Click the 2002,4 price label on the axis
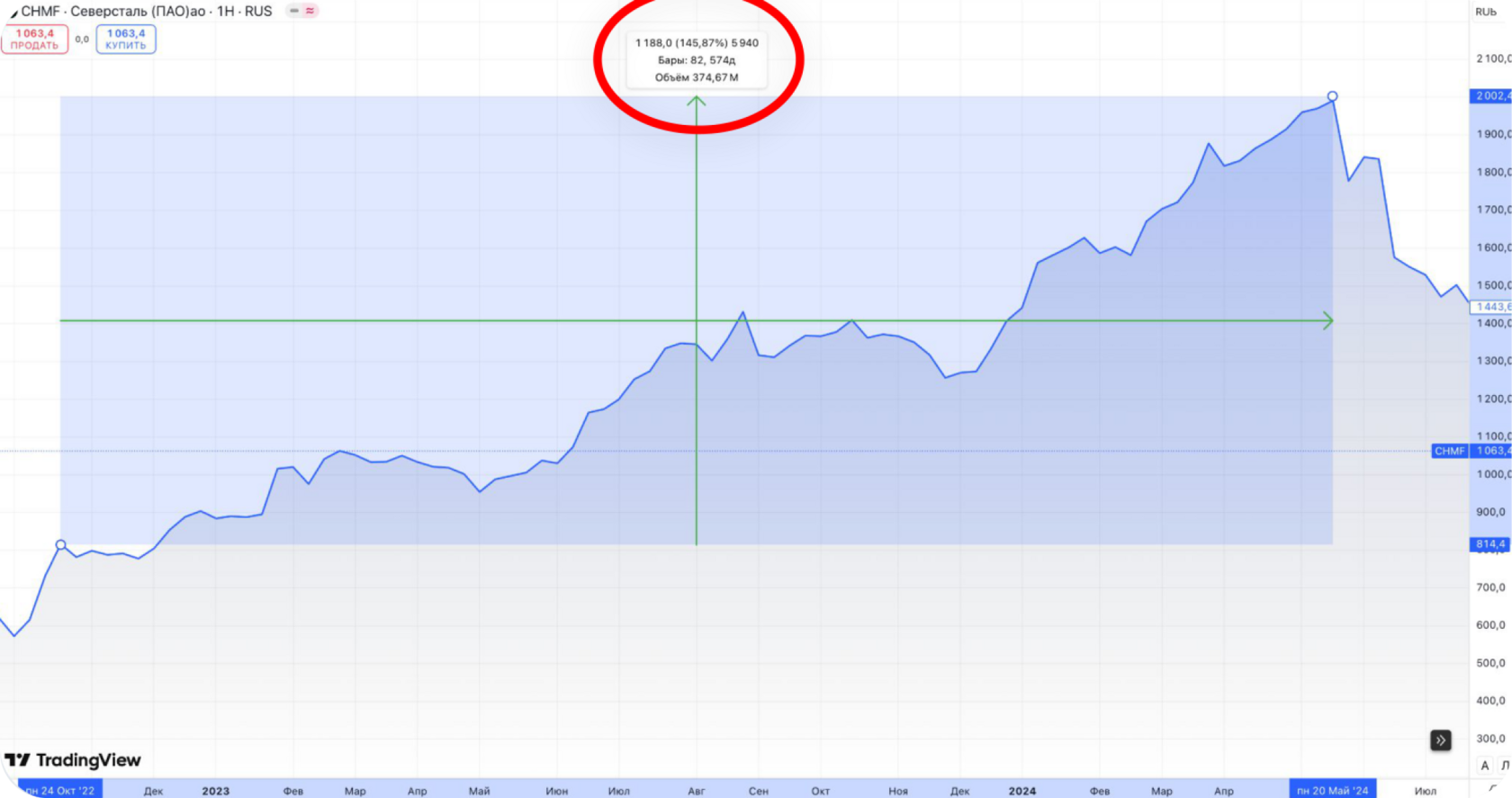The height and width of the screenshot is (798, 1512). [x=1491, y=96]
